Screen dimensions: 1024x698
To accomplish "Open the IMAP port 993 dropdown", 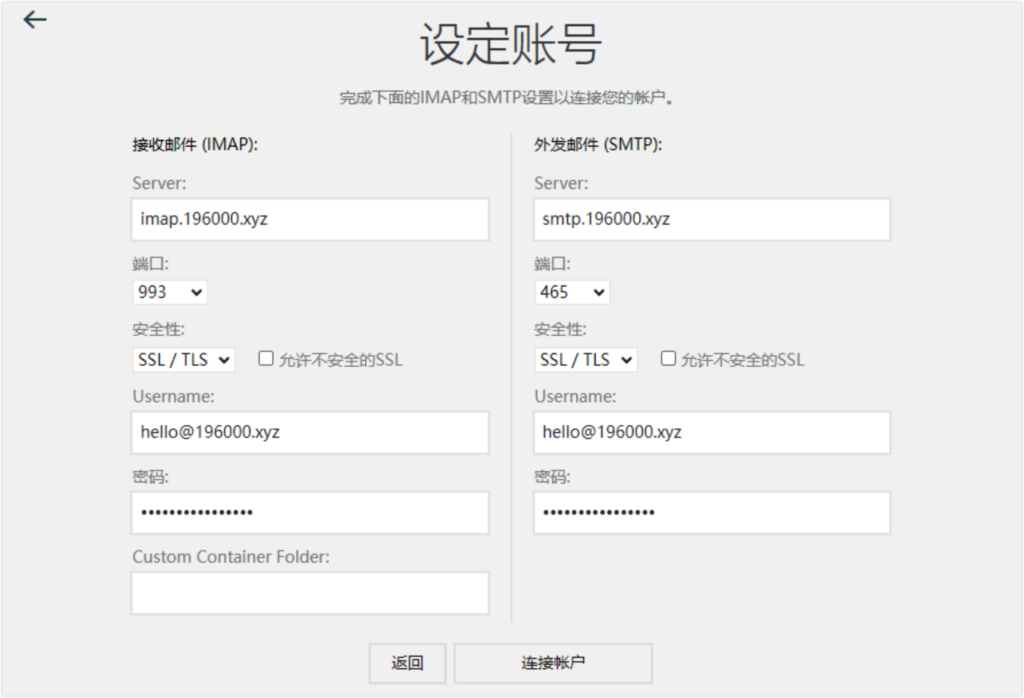I will [x=169, y=292].
